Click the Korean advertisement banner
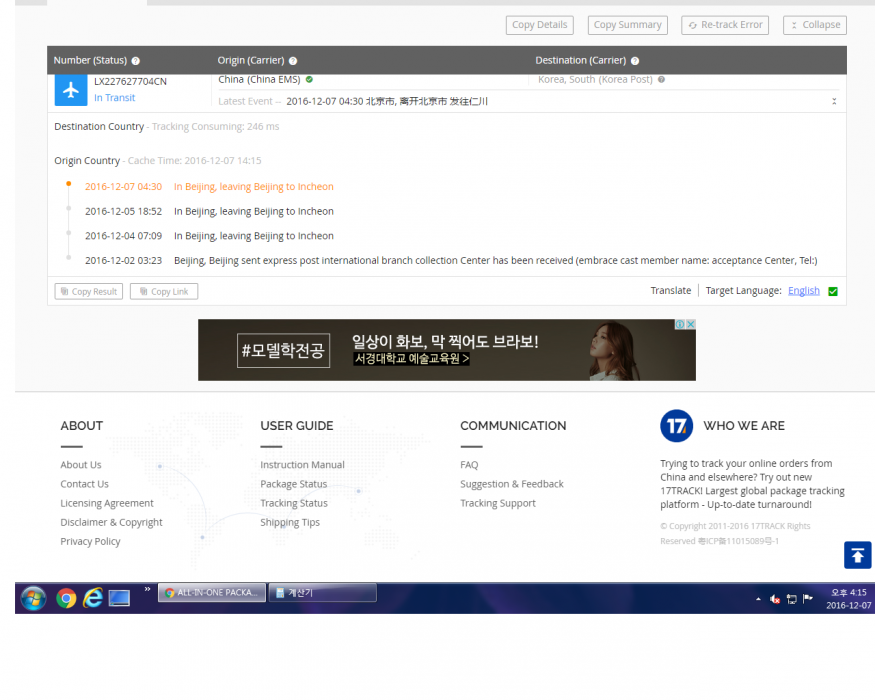 [x=446, y=350]
